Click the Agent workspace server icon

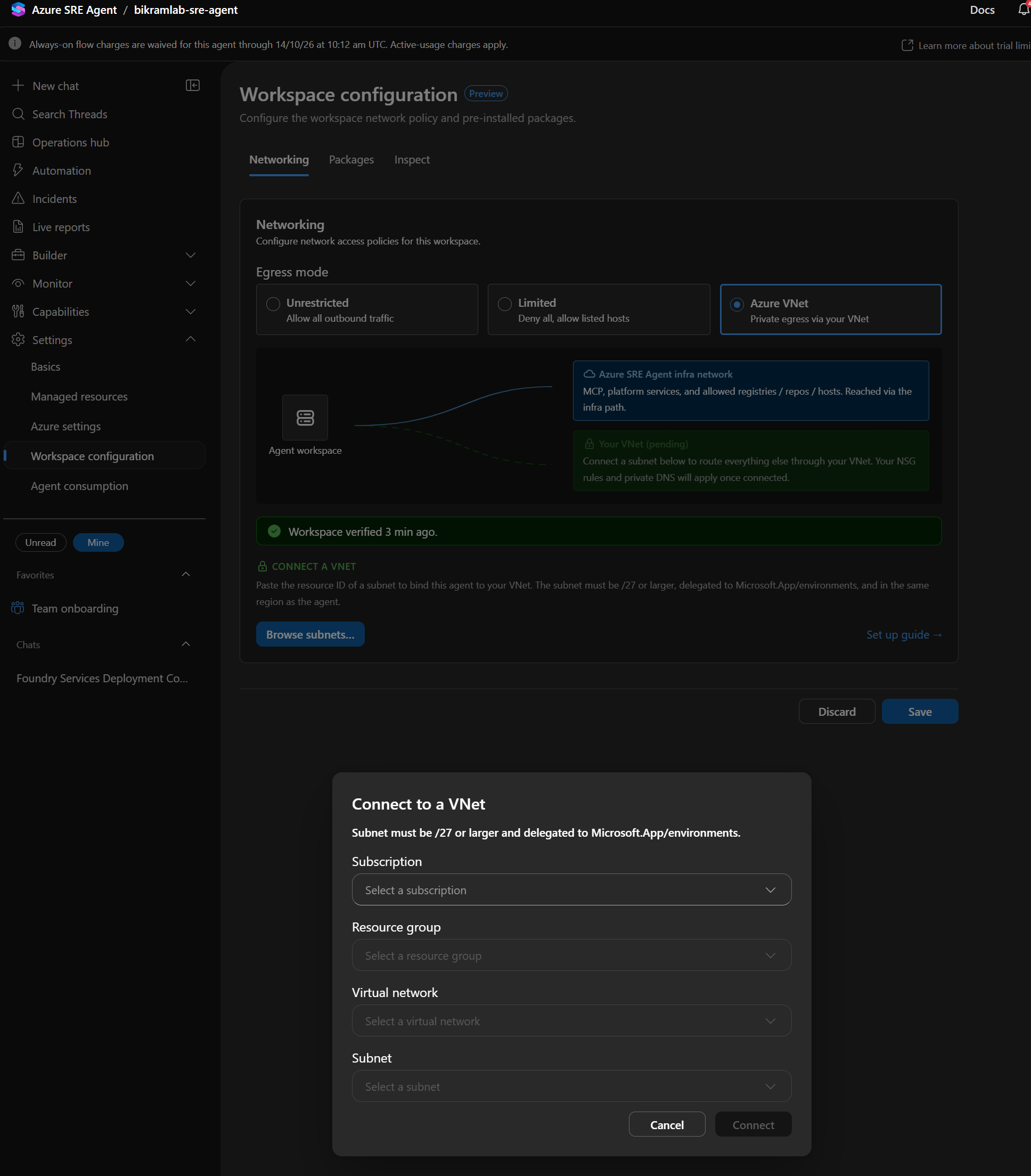point(305,417)
